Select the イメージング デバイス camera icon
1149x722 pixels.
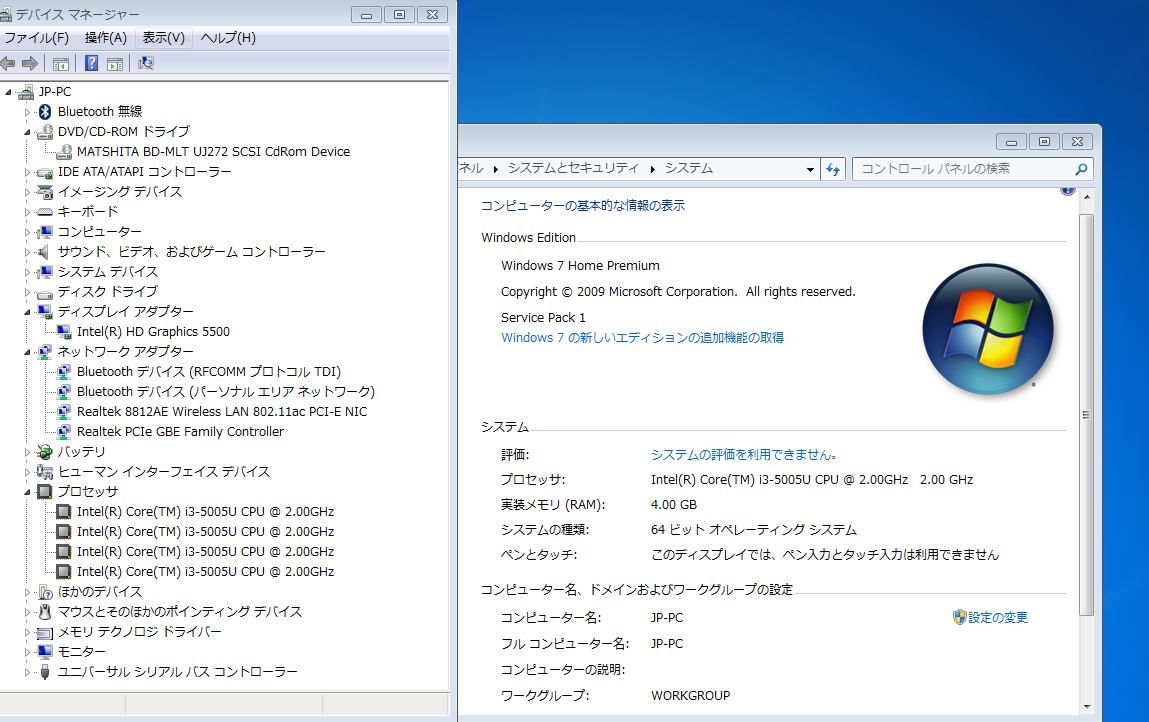point(45,192)
